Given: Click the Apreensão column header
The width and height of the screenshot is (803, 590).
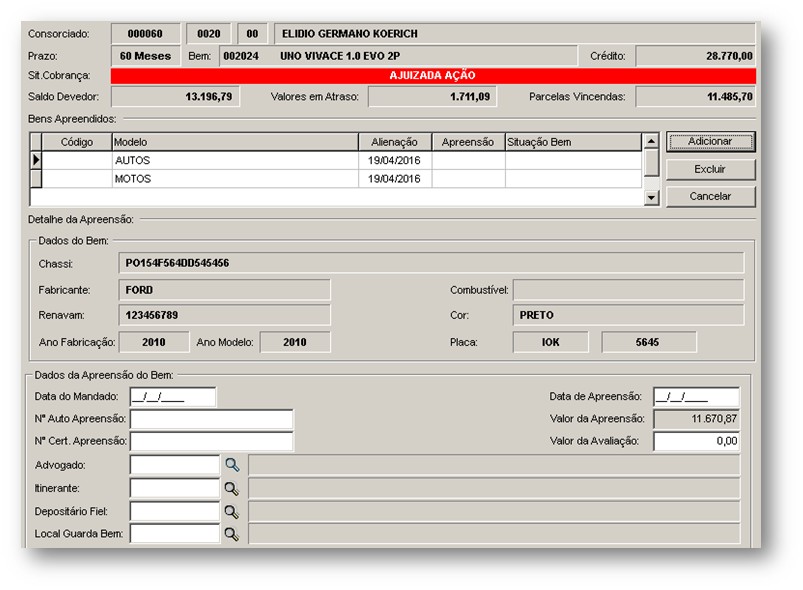Looking at the screenshot, I should point(468,142).
